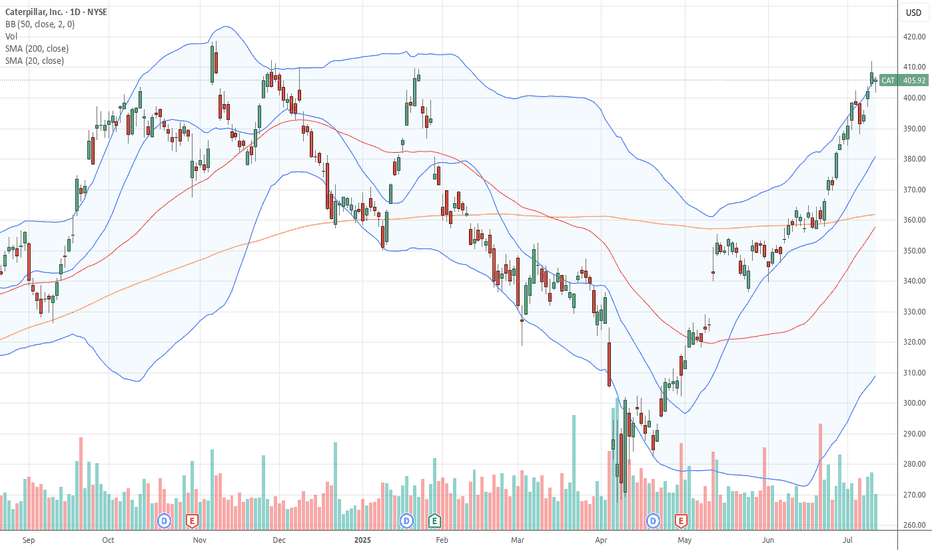
Task: Click the Dec label on time axis
Action: click(x=279, y=540)
